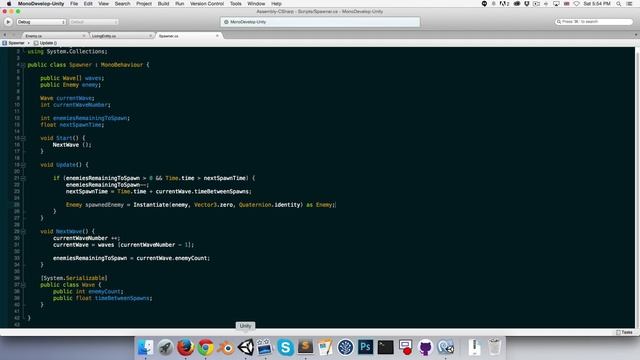Collapse the Update() method fold marker

click(23, 165)
